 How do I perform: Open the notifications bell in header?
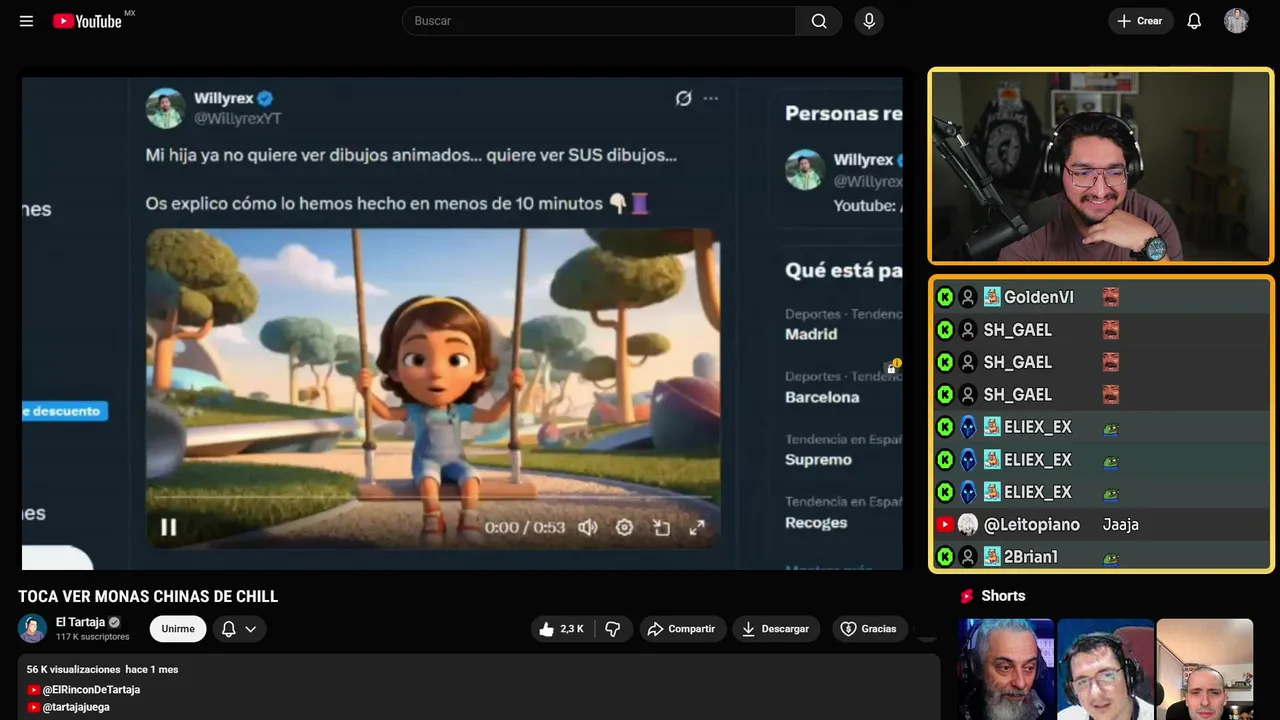[x=1194, y=21]
